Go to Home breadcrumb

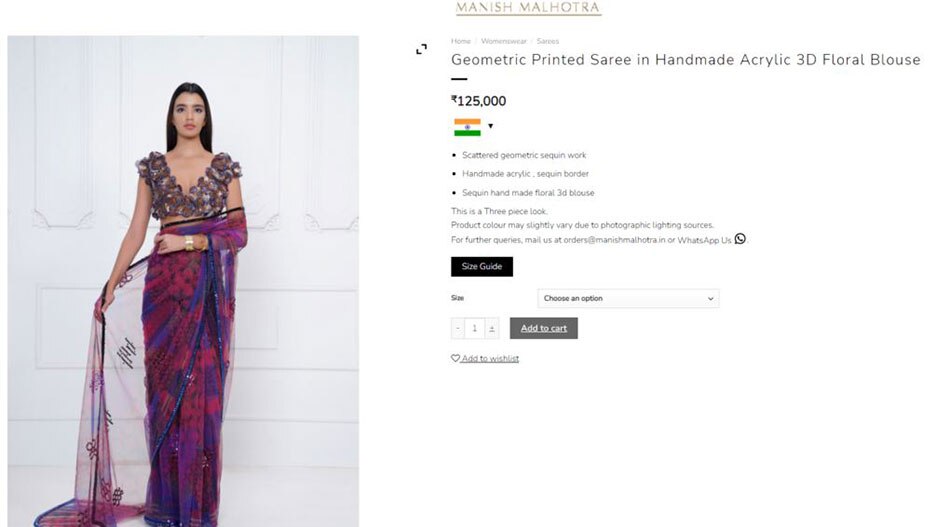pos(461,41)
